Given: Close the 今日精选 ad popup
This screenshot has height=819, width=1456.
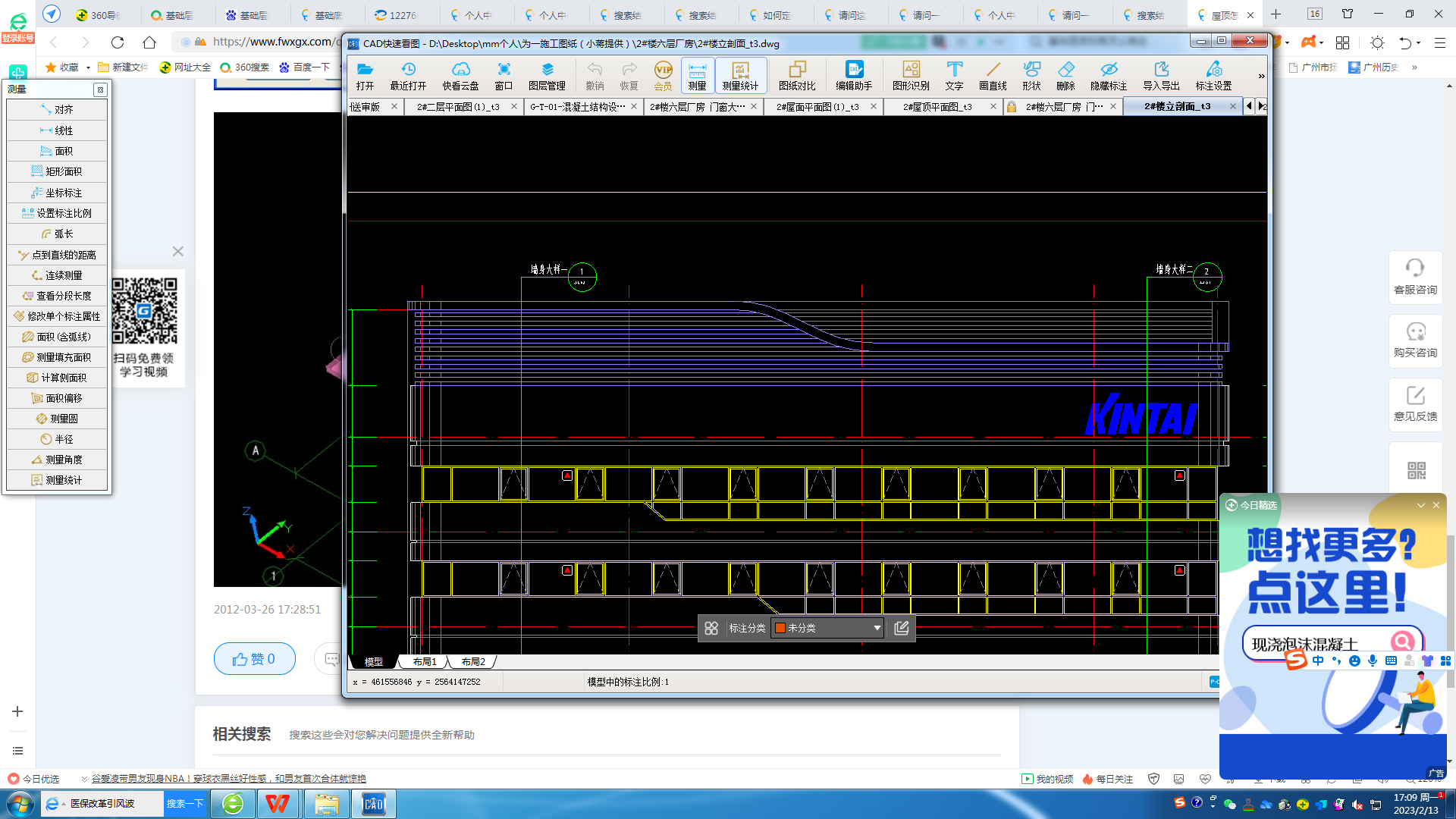Looking at the screenshot, I should pyautogui.click(x=1436, y=505).
